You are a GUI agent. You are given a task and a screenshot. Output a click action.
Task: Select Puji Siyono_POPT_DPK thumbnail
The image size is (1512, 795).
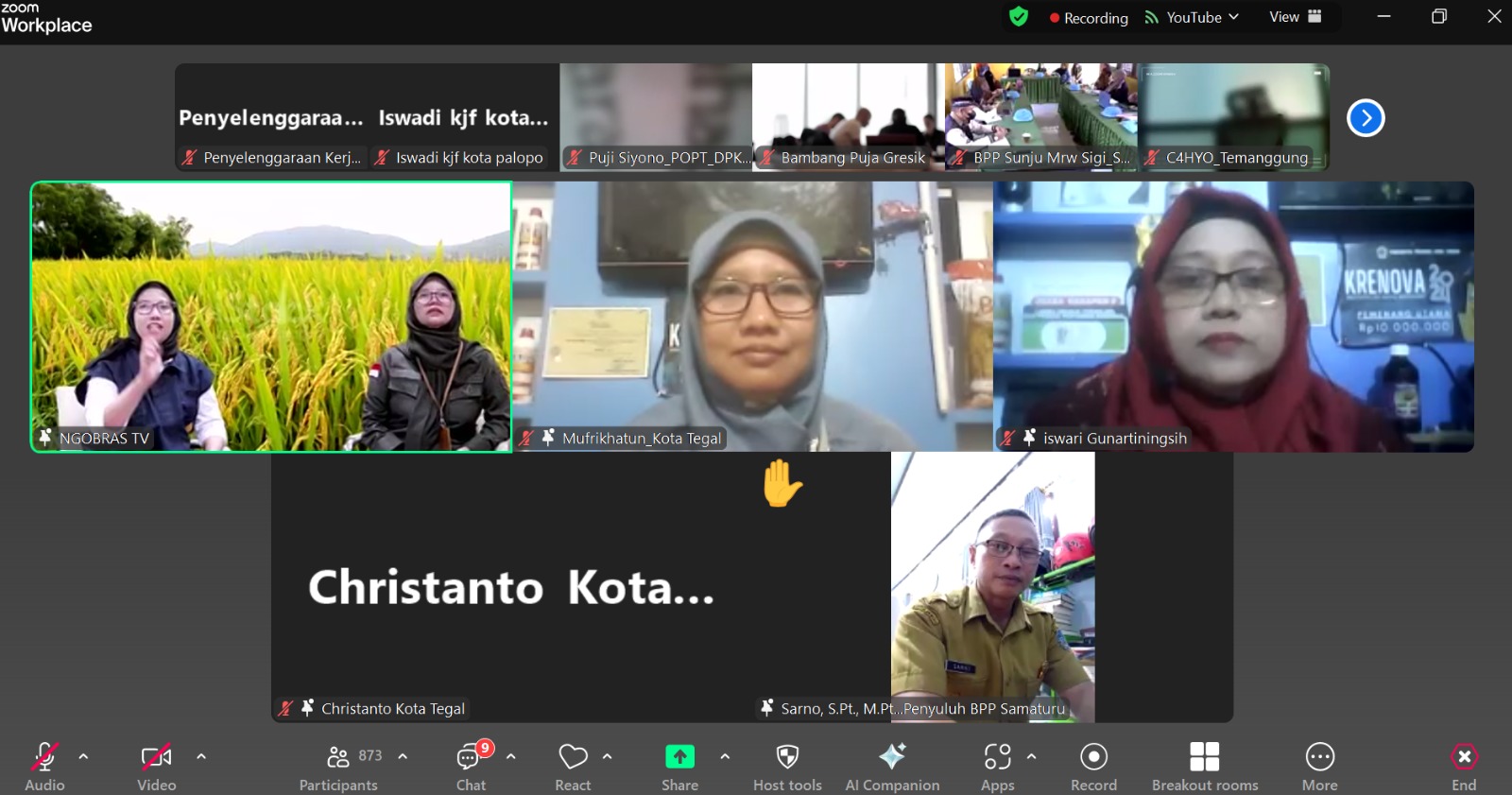[656, 117]
